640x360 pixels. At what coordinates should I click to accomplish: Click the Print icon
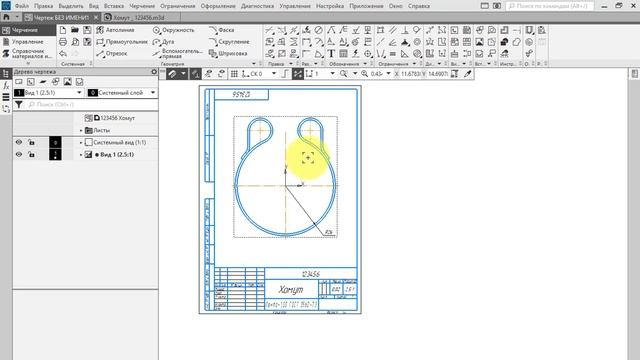[63, 42]
